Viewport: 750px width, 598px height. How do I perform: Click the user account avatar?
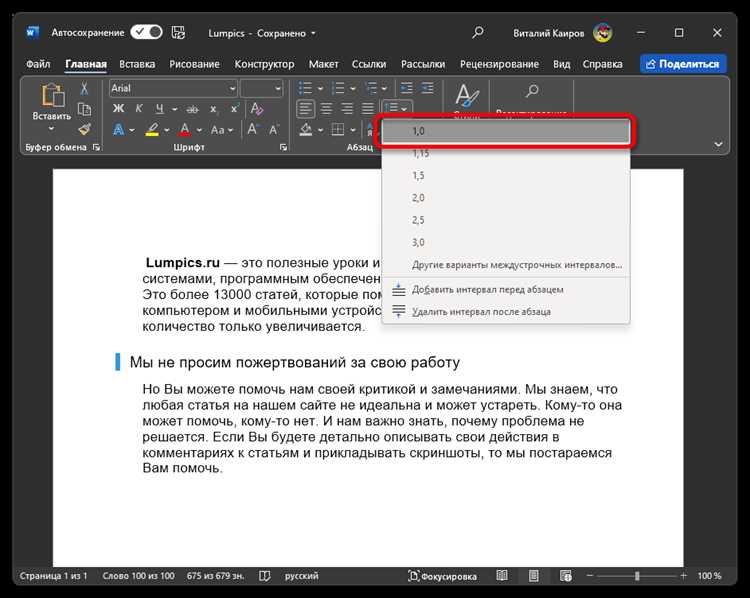point(602,33)
